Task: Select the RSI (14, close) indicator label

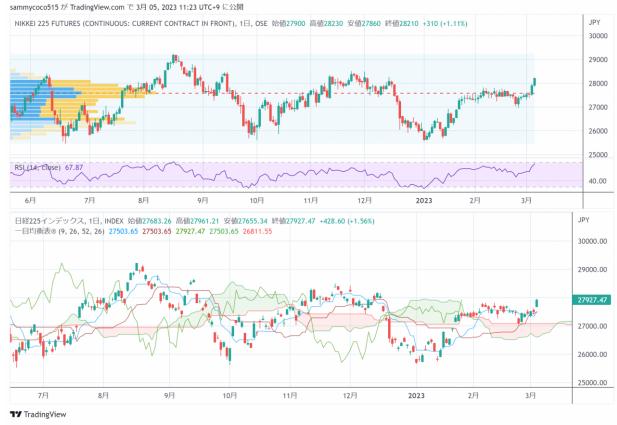Action: coord(40,167)
